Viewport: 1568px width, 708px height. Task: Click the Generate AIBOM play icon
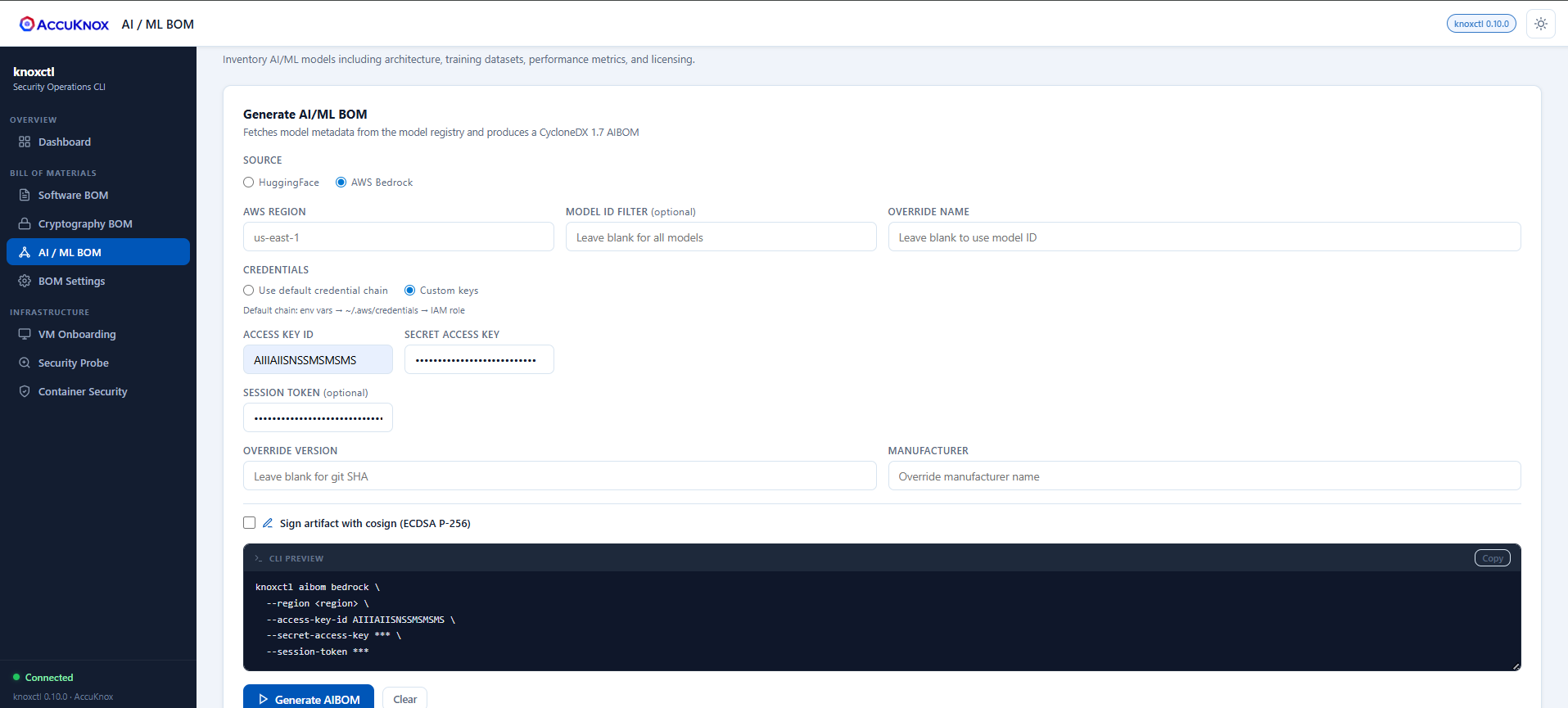click(x=263, y=699)
